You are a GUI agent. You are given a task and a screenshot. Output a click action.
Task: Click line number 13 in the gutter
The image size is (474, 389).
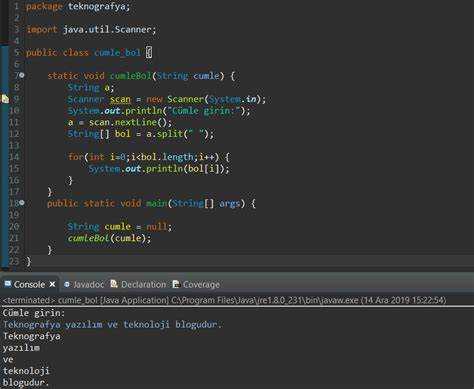coord(14,145)
